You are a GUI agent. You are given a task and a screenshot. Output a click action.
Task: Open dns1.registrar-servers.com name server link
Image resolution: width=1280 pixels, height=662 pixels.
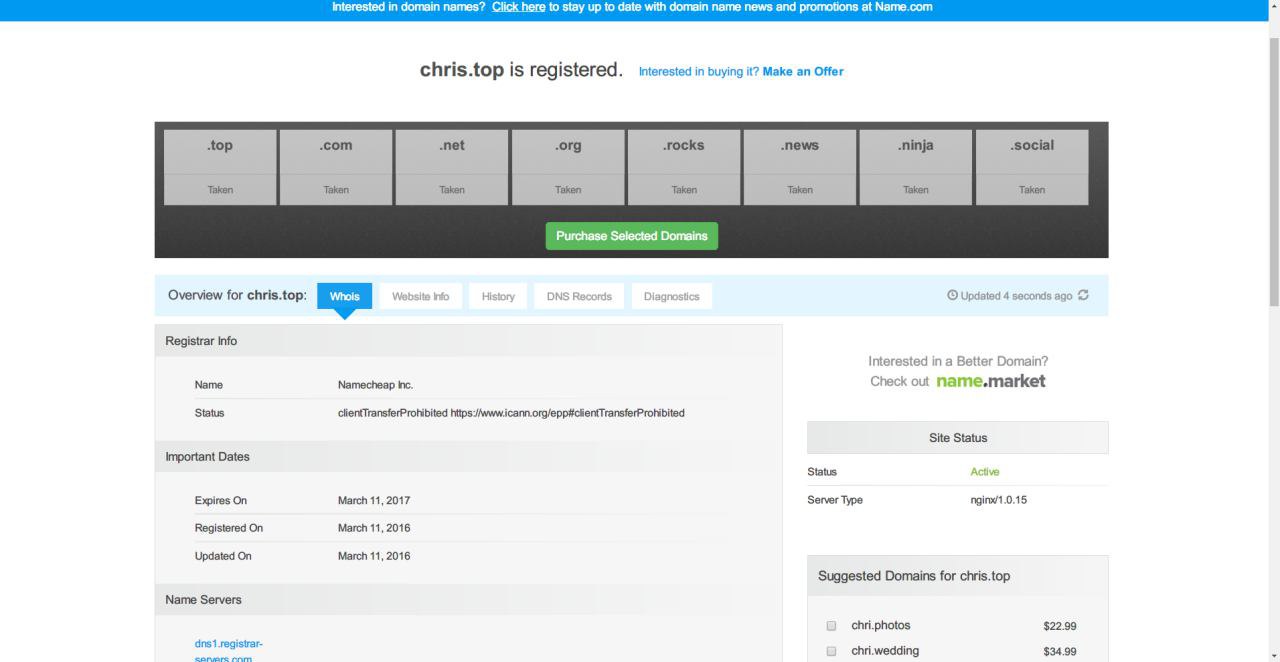[229, 651]
